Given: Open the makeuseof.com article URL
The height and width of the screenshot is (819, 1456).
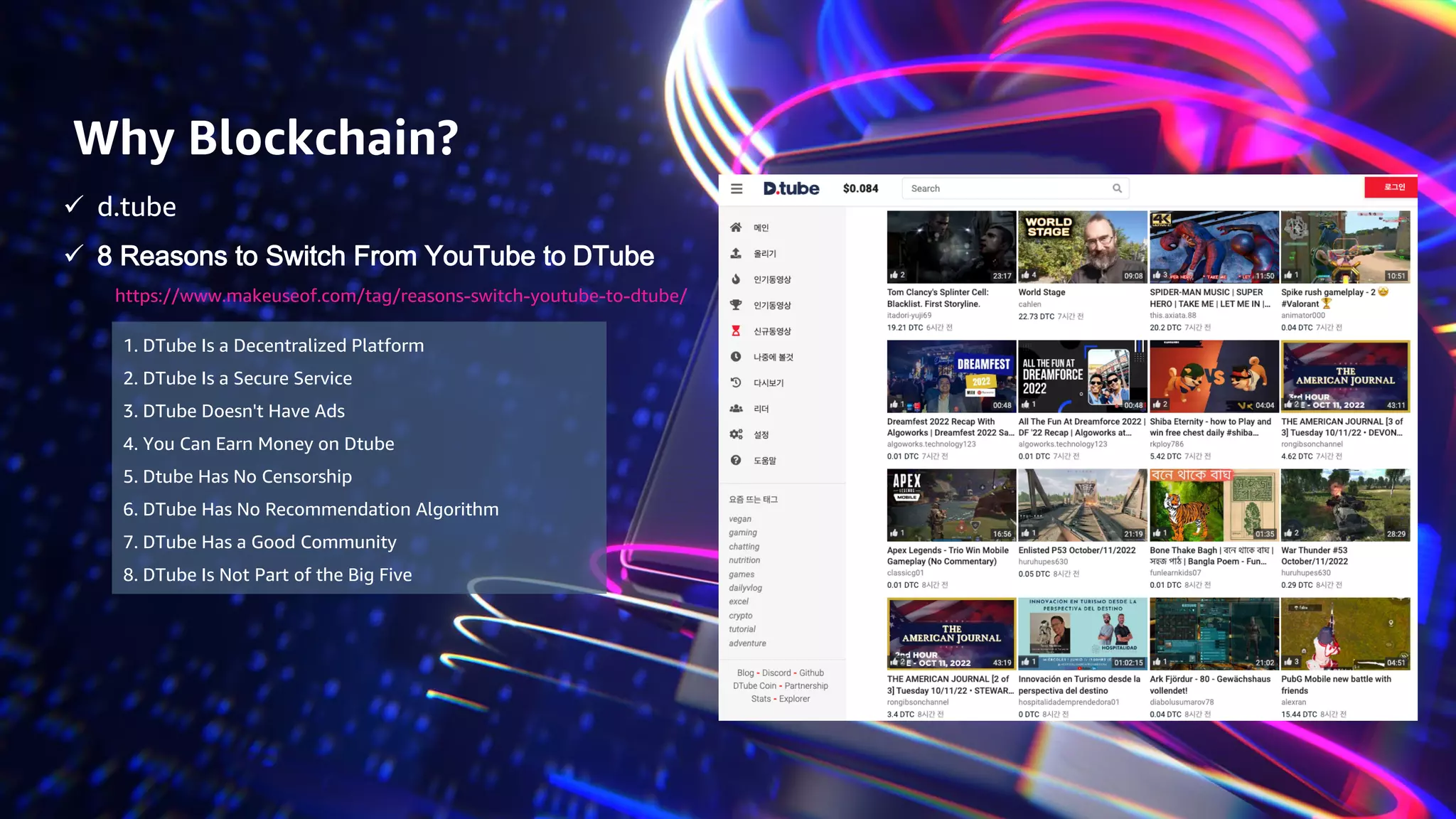Looking at the screenshot, I should pos(401,296).
